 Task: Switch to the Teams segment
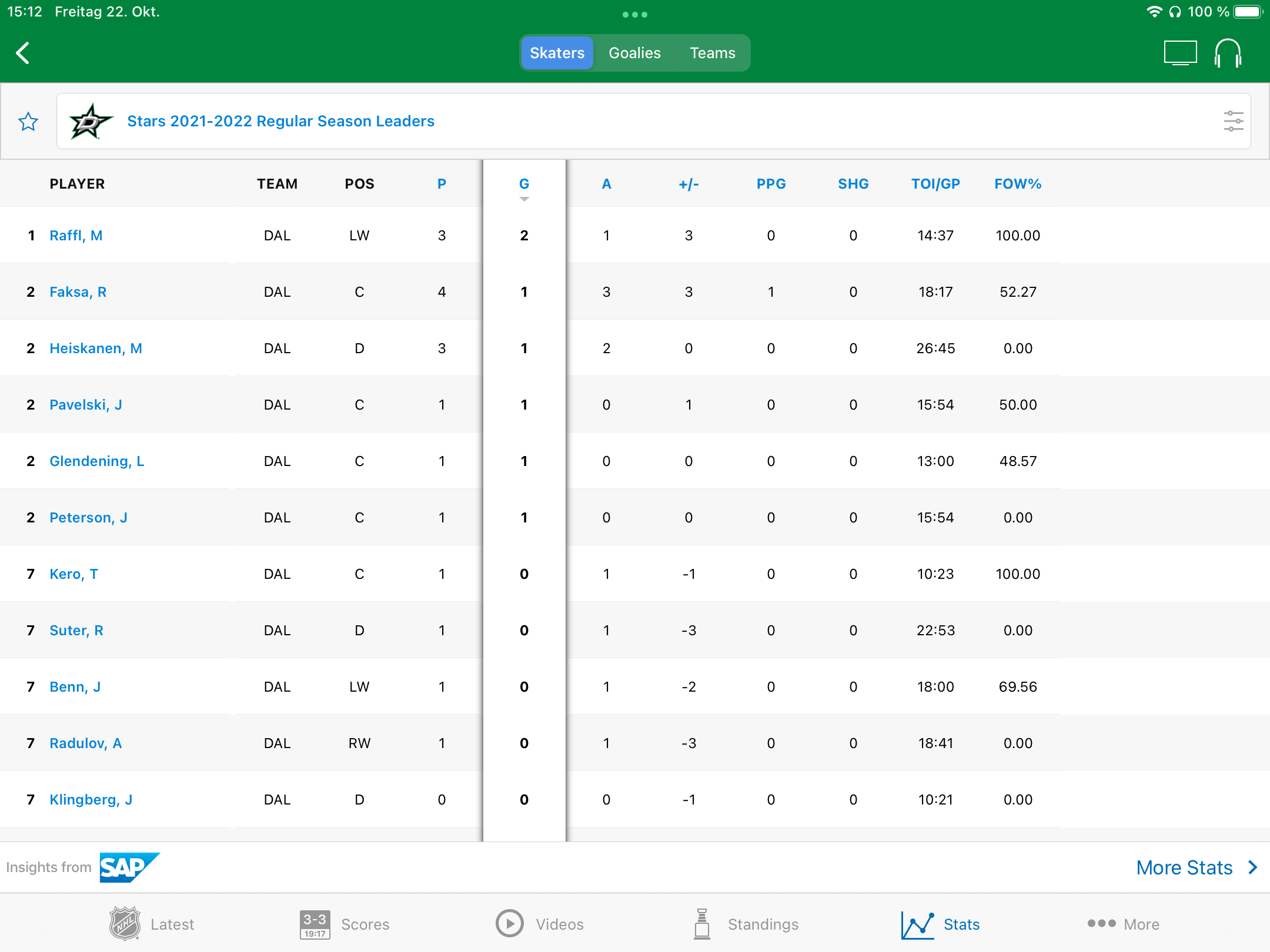(x=712, y=53)
